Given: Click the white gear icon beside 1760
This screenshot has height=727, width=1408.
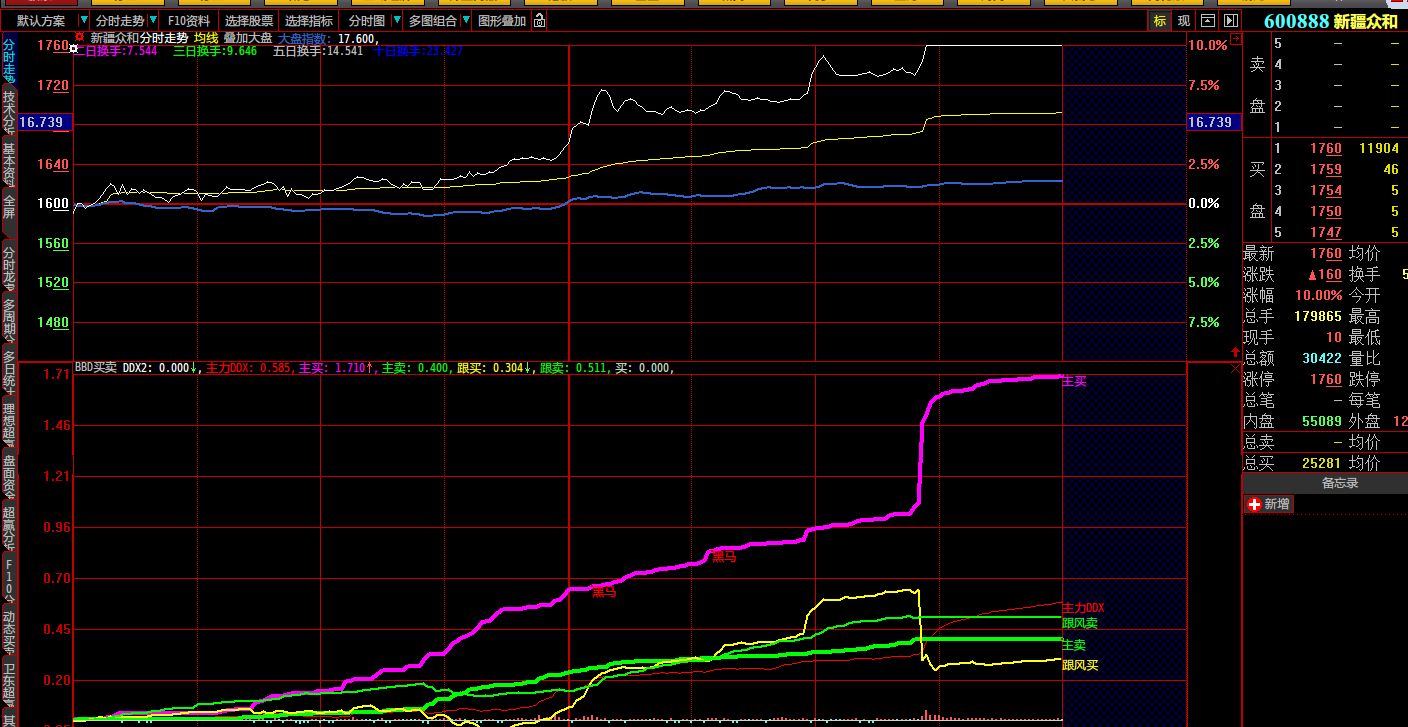Looking at the screenshot, I should [x=74, y=46].
